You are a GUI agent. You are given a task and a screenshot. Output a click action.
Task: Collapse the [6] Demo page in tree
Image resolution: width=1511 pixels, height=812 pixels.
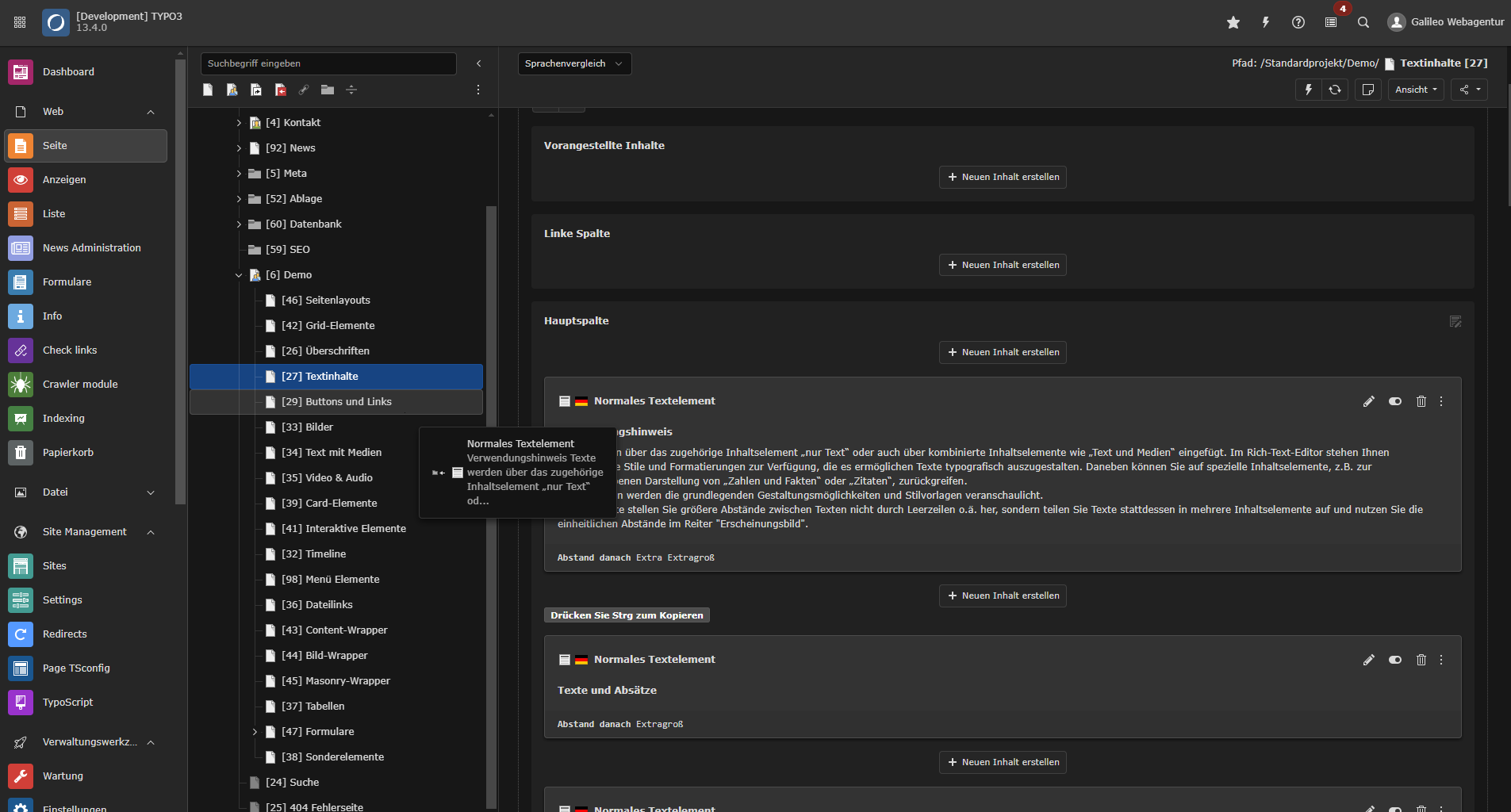238,275
